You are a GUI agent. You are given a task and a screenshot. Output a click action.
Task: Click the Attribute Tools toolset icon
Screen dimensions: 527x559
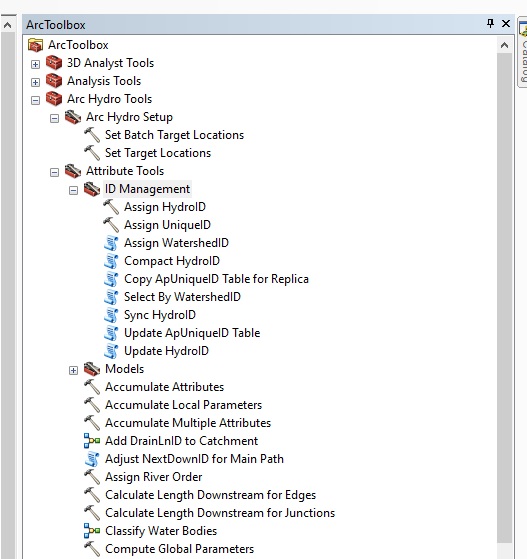pyautogui.click(x=73, y=171)
